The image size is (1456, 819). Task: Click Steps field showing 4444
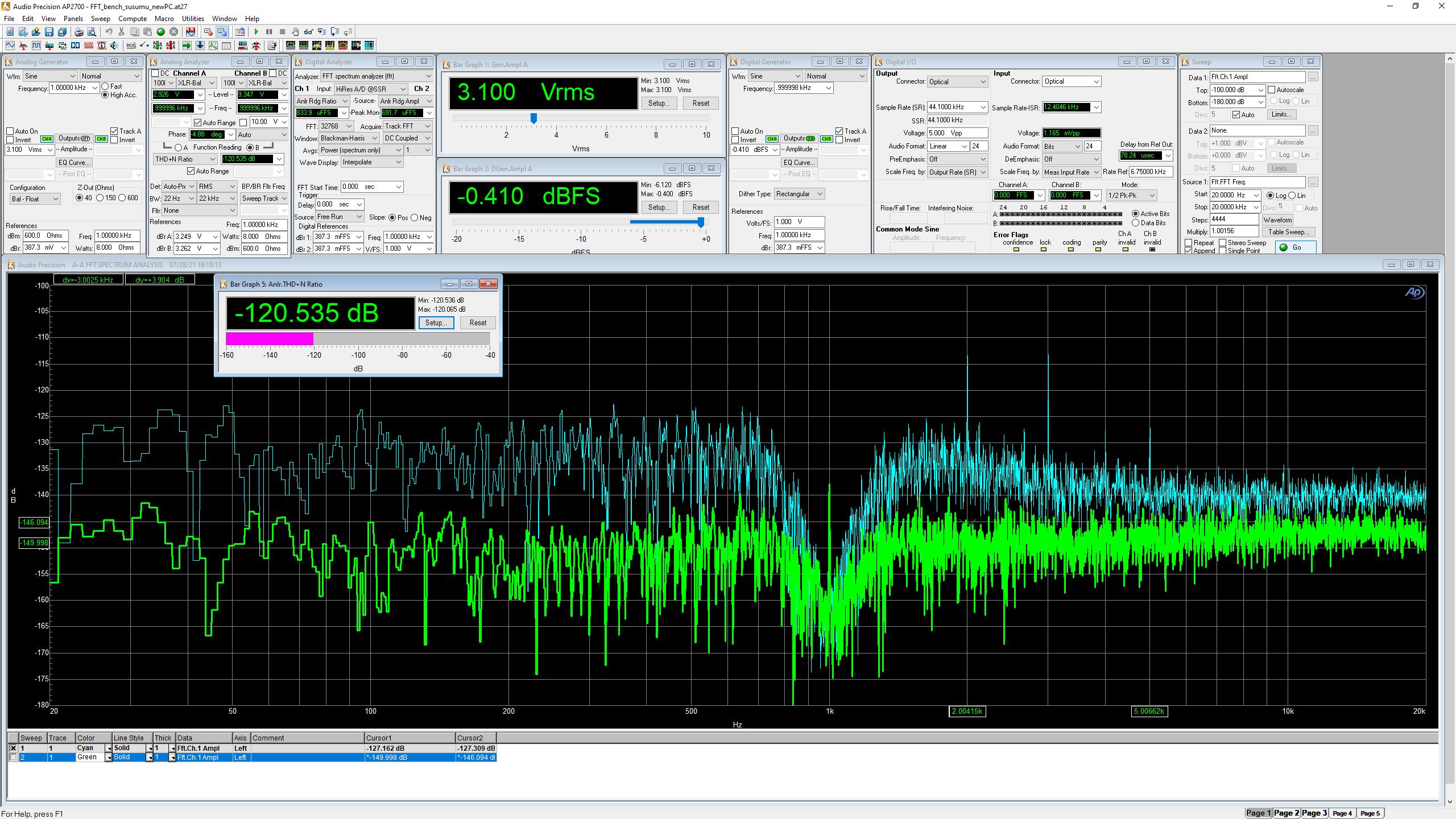[x=1234, y=220]
